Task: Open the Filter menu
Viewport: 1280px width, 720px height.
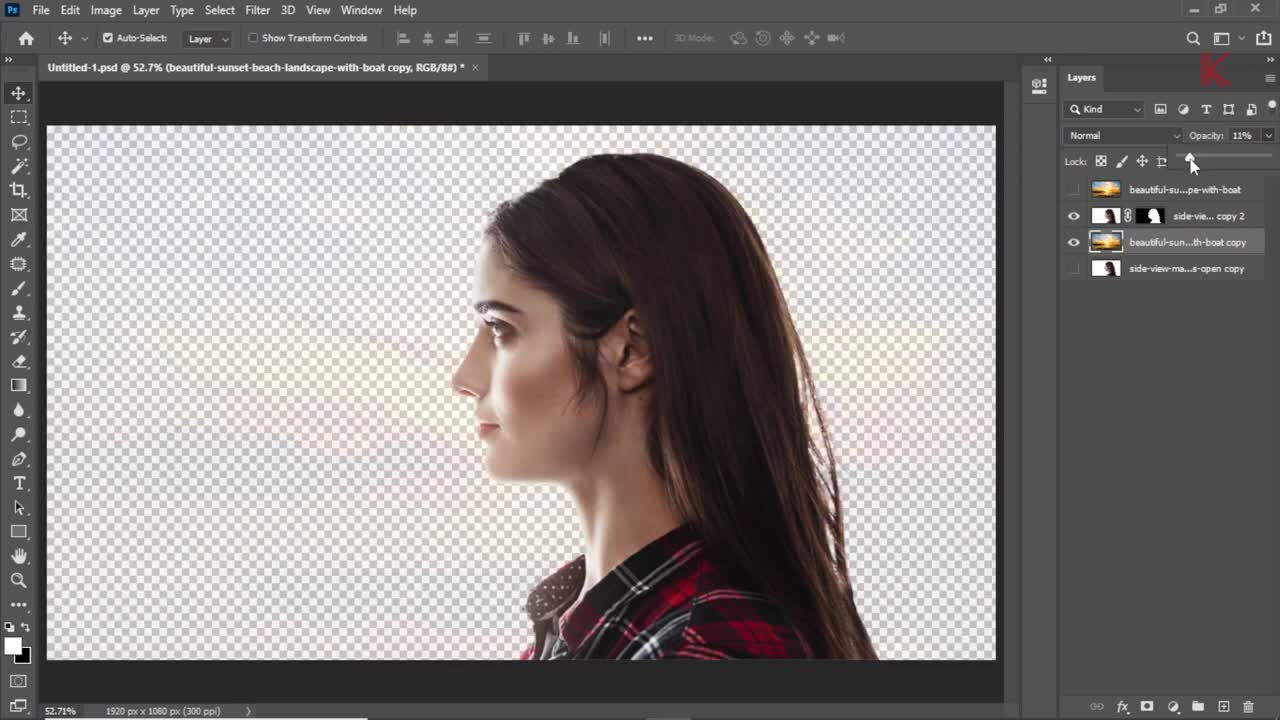Action: click(258, 10)
